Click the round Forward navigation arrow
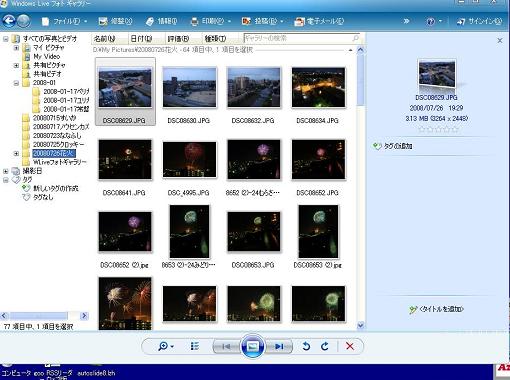510x380 pixels. (23, 21)
